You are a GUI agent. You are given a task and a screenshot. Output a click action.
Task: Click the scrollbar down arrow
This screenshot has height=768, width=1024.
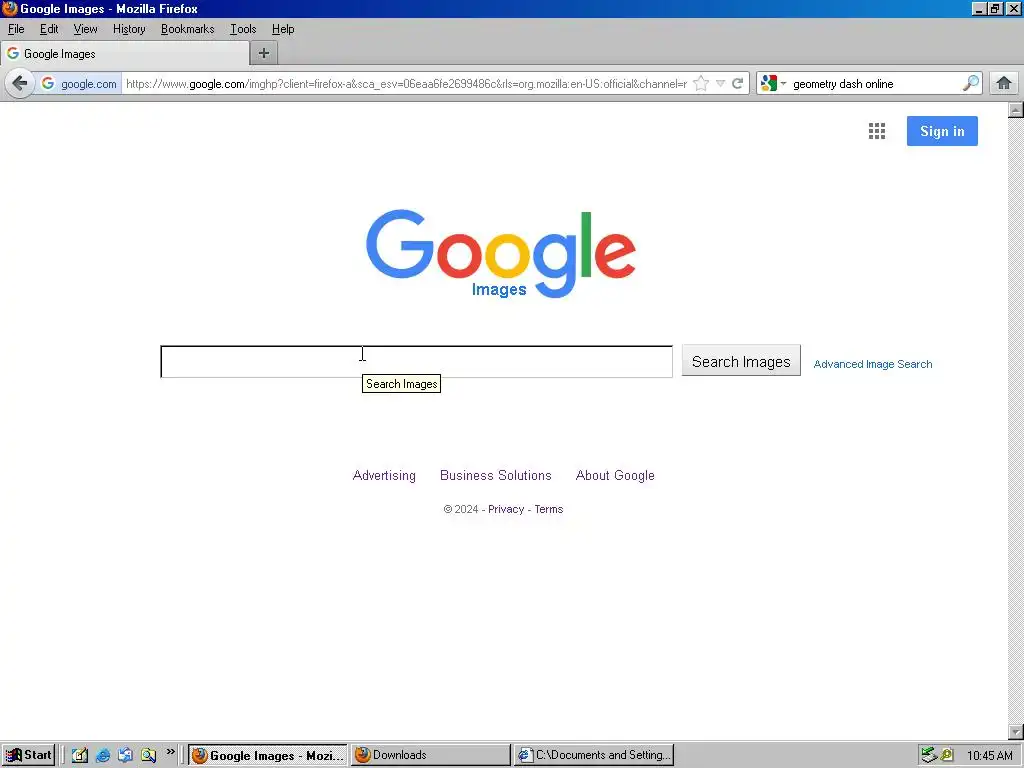coord(1016,732)
